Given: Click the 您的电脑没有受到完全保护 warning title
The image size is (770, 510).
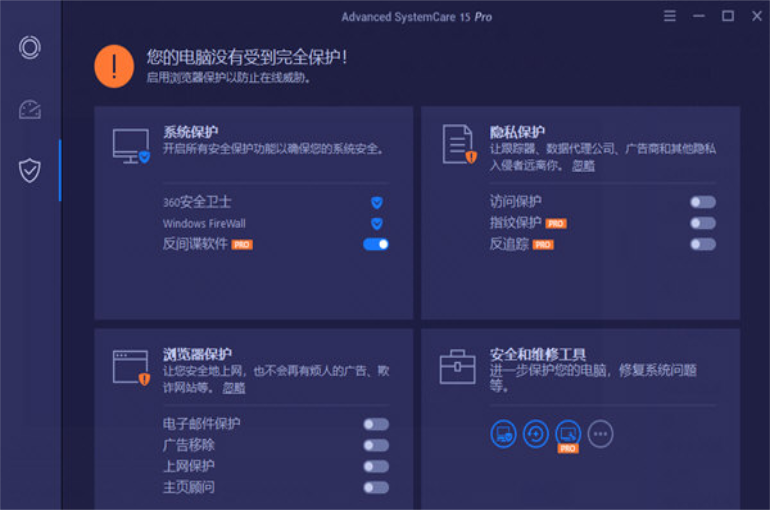Looking at the screenshot, I should [x=247, y=57].
